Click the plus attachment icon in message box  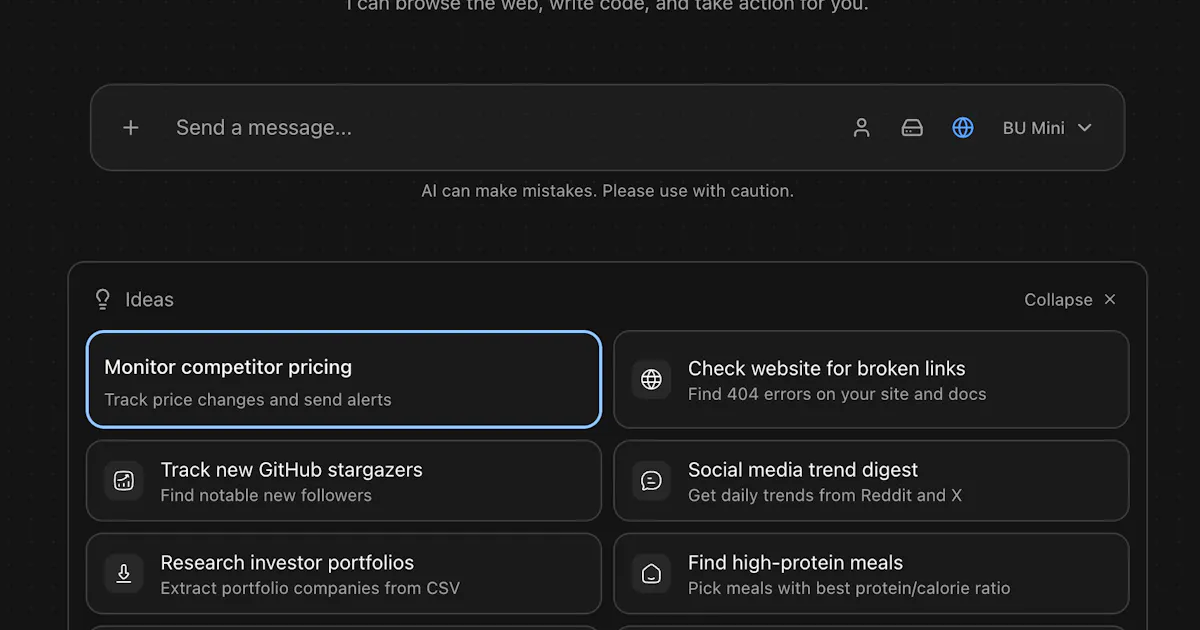pyautogui.click(x=131, y=128)
